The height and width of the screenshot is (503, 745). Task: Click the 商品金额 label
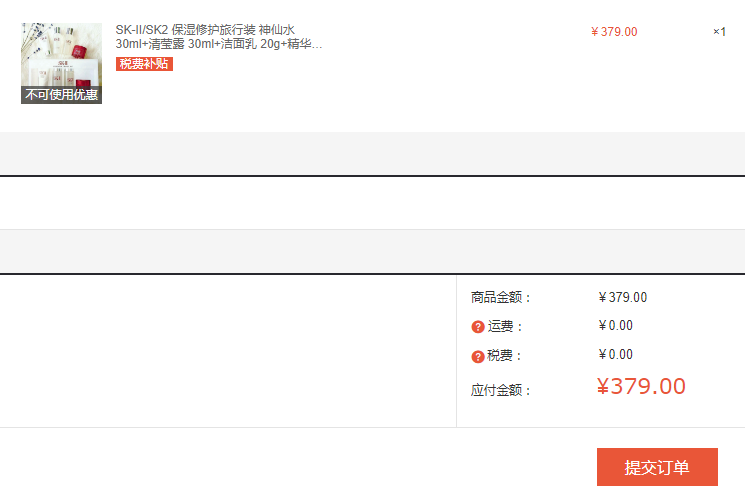point(500,297)
